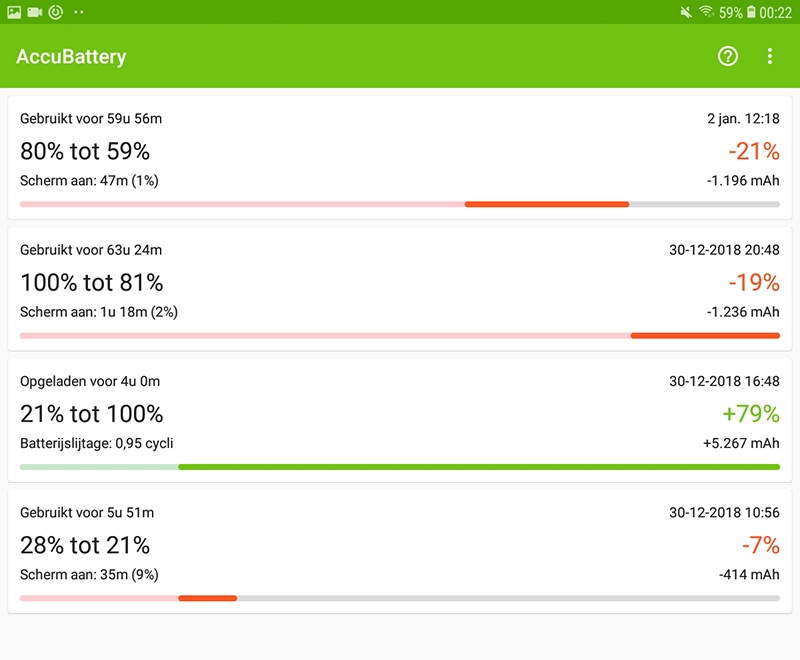Image resolution: width=800 pixels, height=660 pixels.
Task: Click the -1.236 mAh value
Action: click(x=743, y=312)
